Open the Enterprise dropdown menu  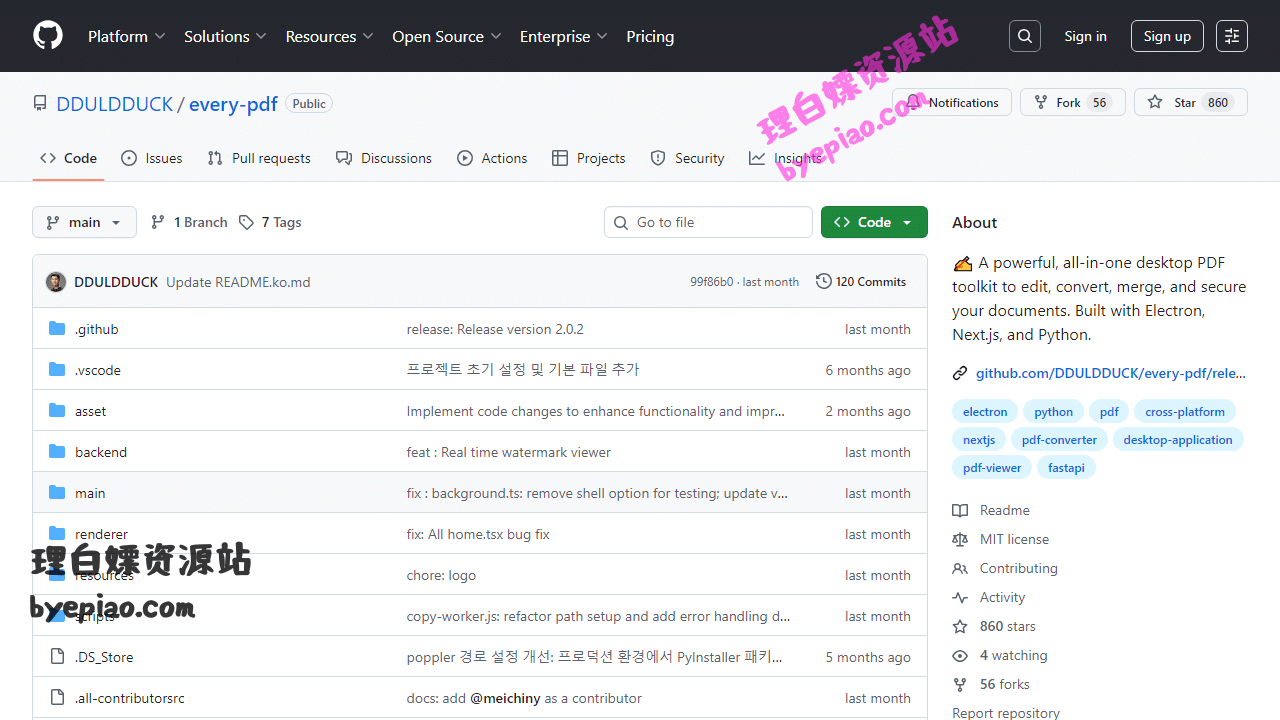tap(563, 36)
